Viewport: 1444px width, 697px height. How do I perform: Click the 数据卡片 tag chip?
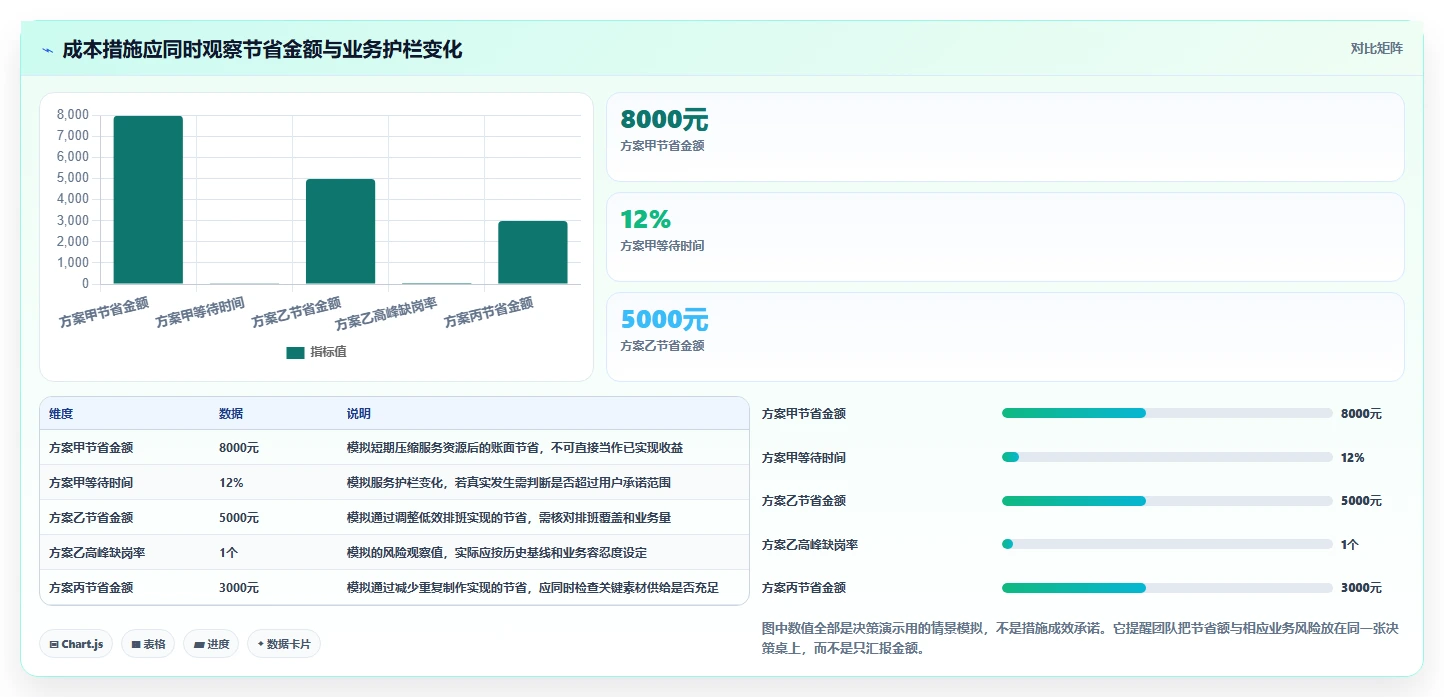point(284,644)
